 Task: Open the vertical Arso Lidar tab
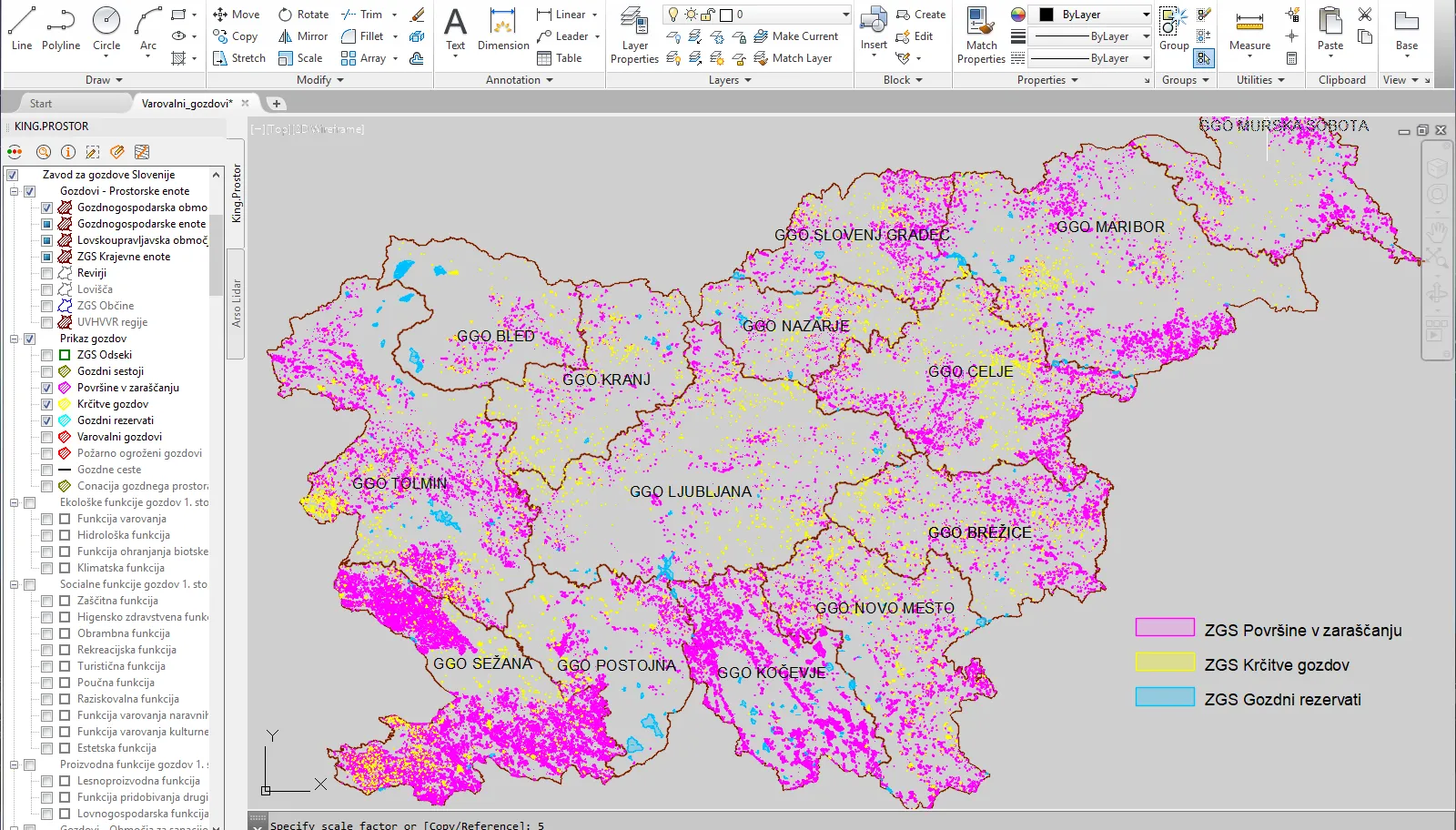coord(236,304)
